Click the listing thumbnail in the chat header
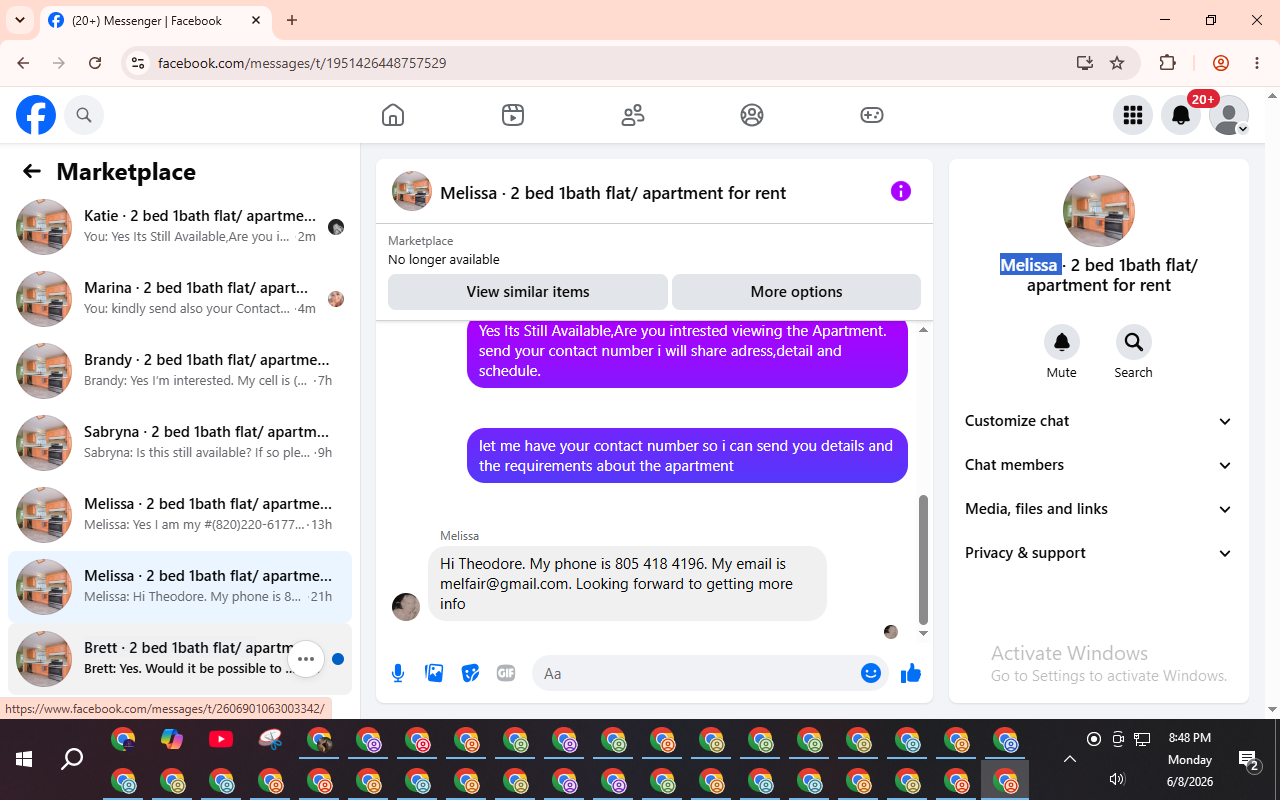1280x800 pixels. pos(412,191)
